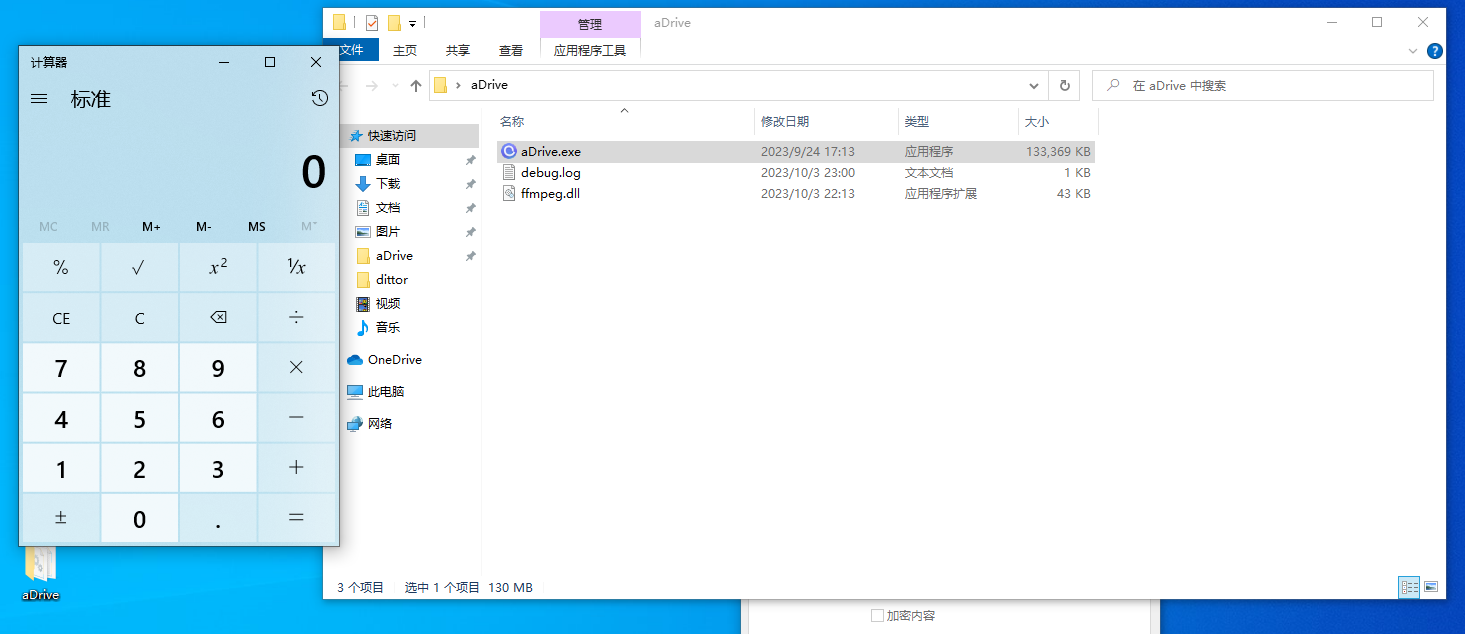Click the divide key
This screenshot has height=634, width=1465.
(x=296, y=318)
